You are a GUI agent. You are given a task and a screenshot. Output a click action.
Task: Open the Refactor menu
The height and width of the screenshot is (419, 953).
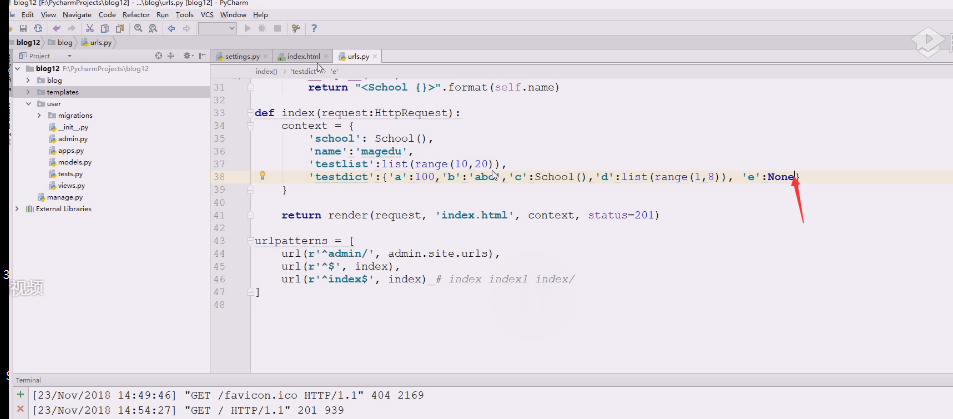(136, 14)
